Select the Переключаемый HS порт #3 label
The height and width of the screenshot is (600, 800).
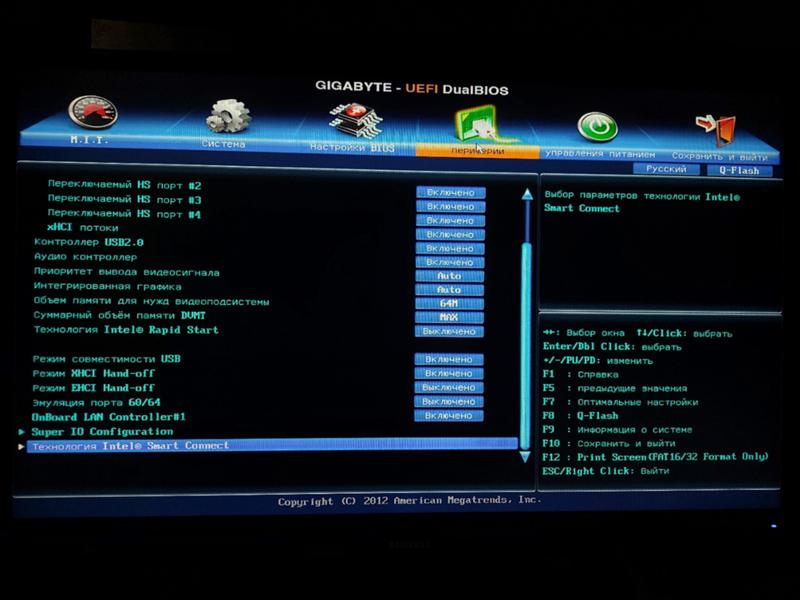click(x=124, y=199)
